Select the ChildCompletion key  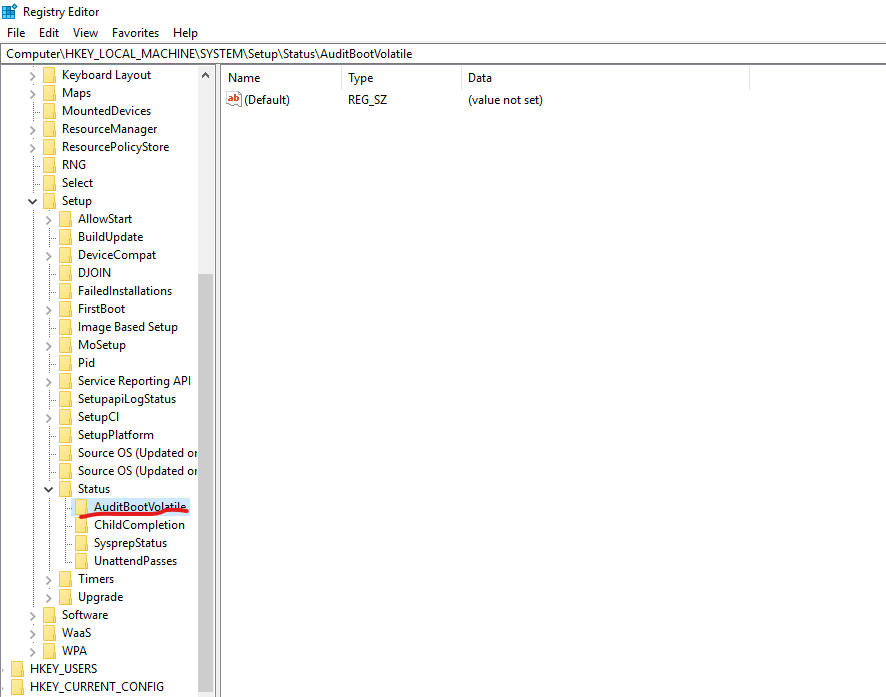[x=139, y=525]
